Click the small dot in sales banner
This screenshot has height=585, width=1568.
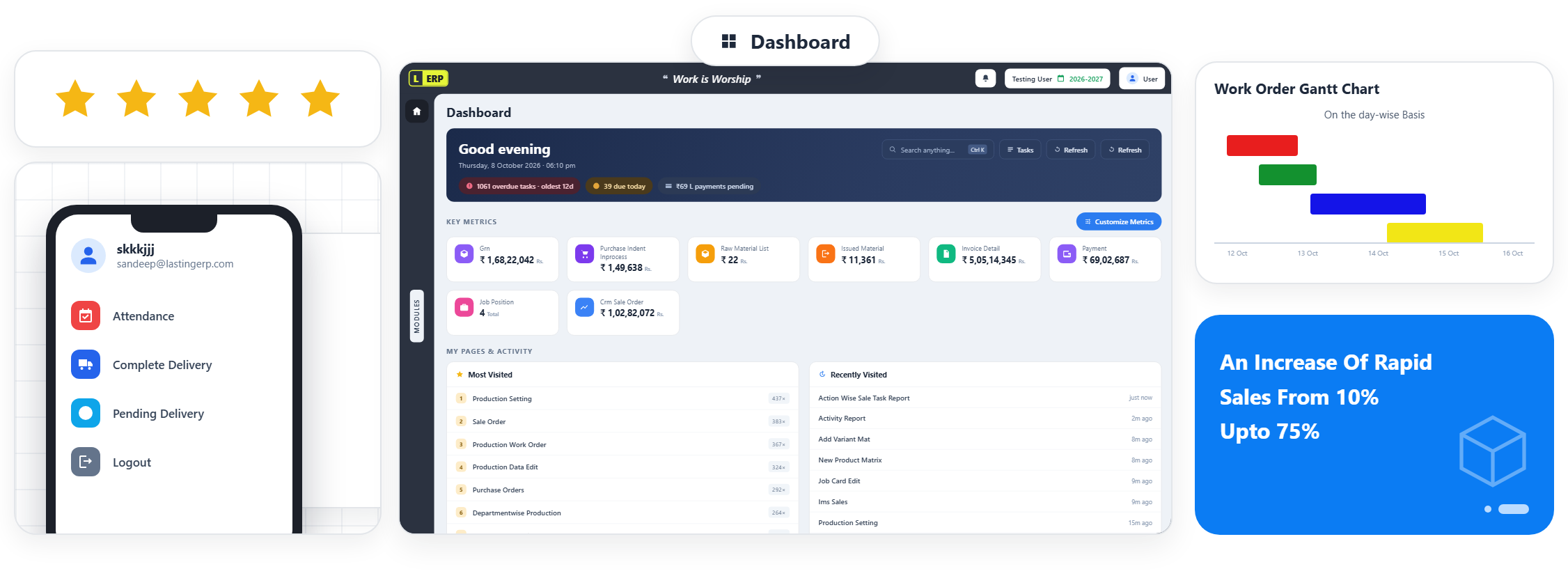[x=1488, y=509]
